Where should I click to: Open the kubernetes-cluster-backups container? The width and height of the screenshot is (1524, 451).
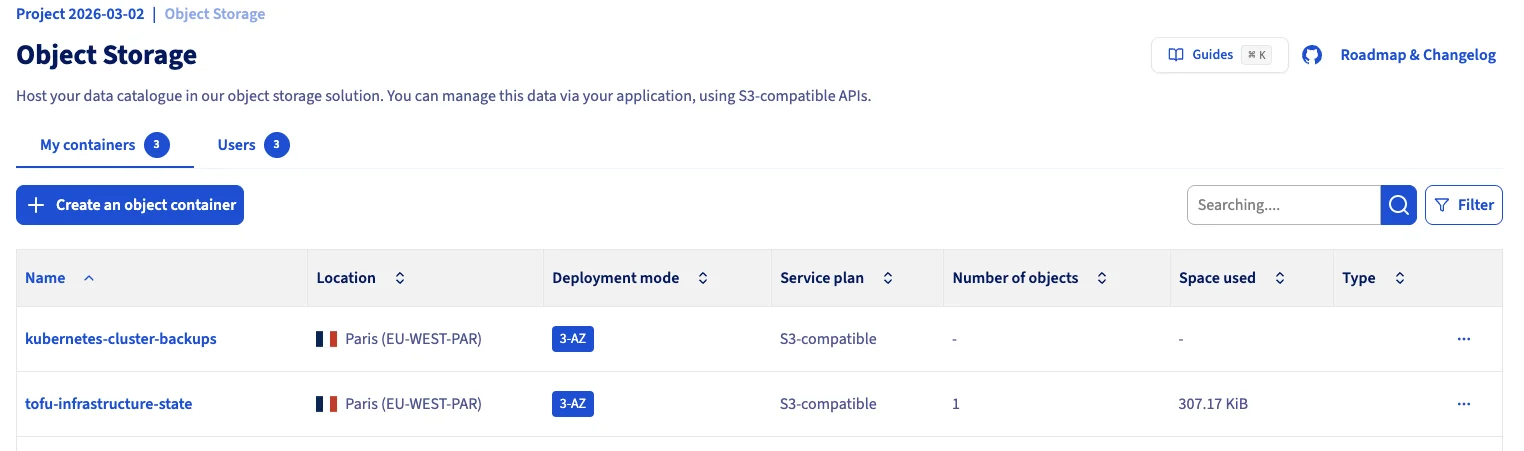[121, 339]
